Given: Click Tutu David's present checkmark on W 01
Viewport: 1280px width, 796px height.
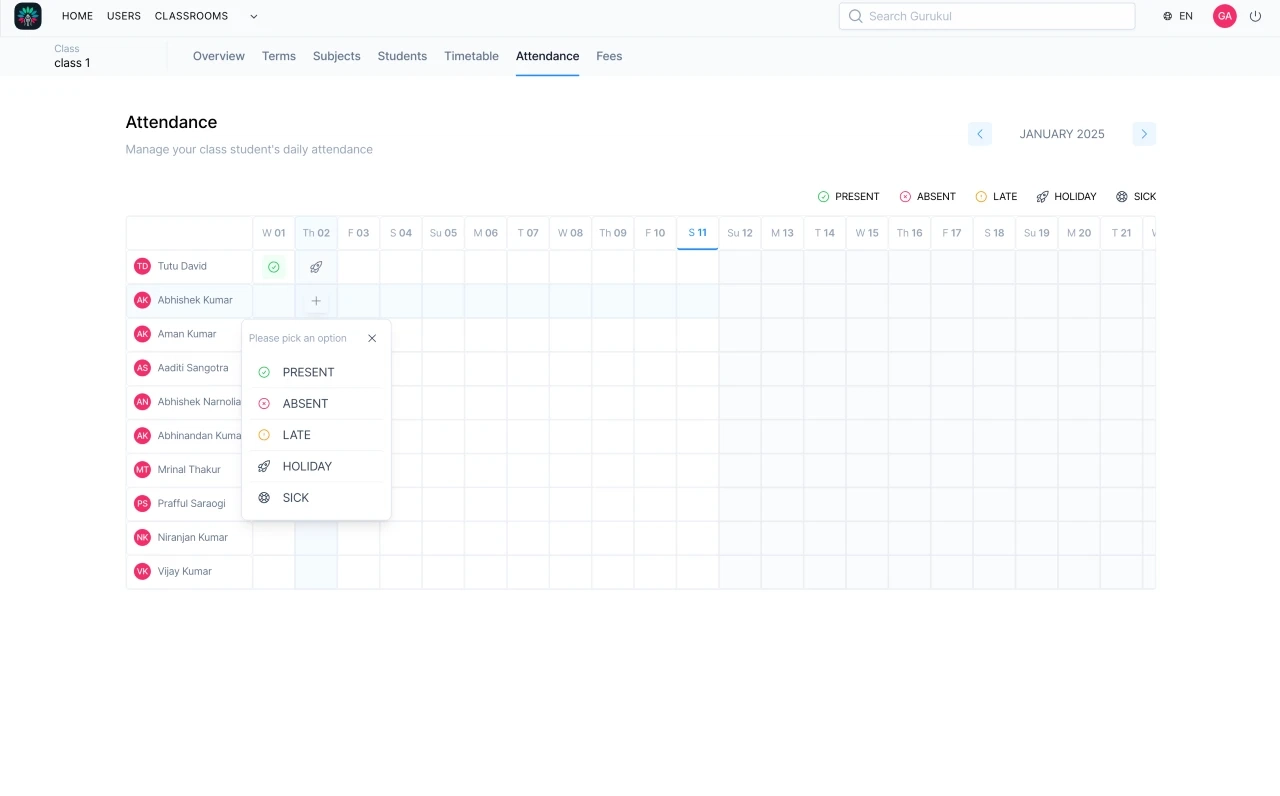Looking at the screenshot, I should pos(274,267).
